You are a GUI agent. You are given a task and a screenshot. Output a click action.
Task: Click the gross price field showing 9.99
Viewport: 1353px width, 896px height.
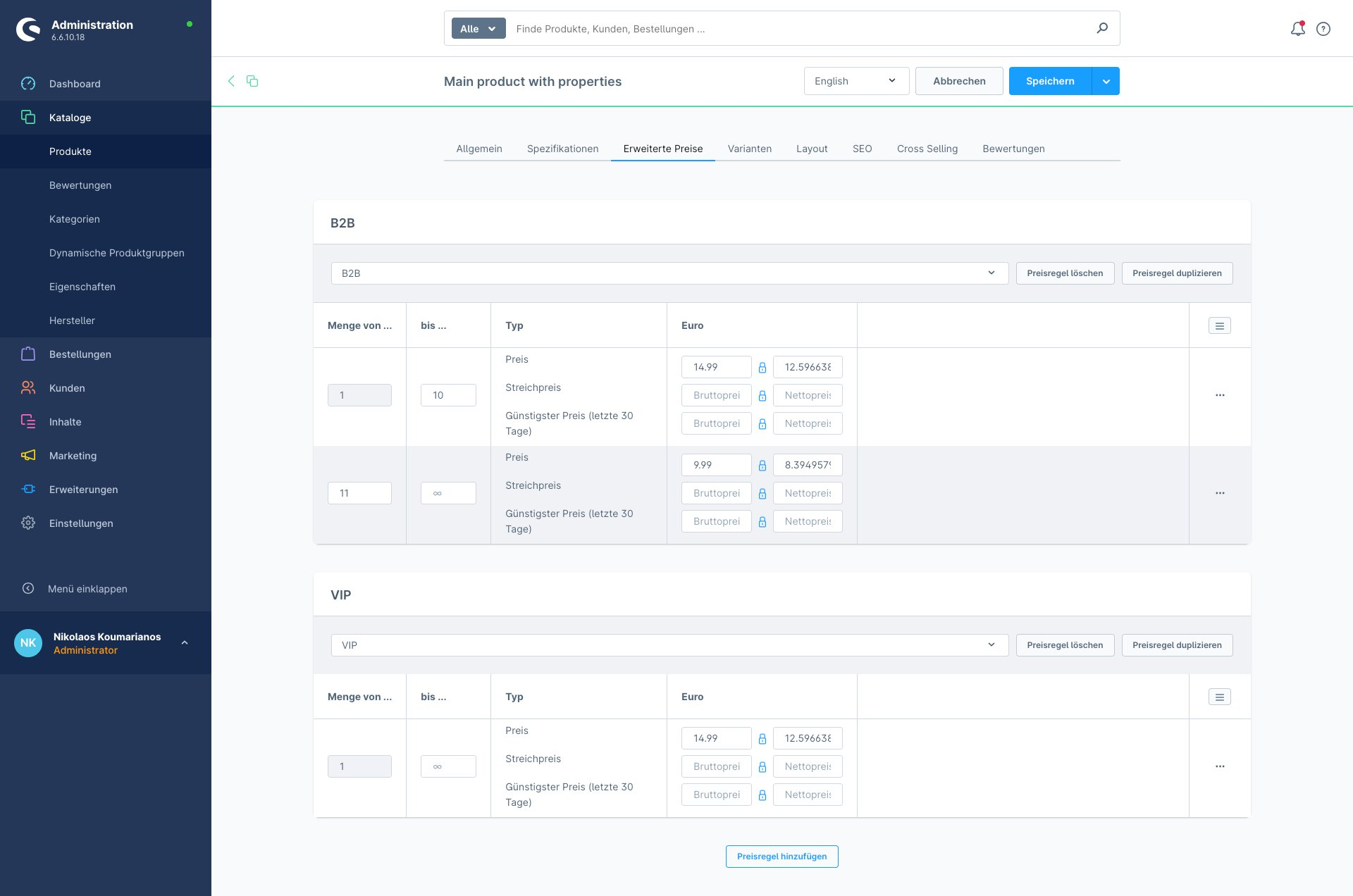(716, 465)
